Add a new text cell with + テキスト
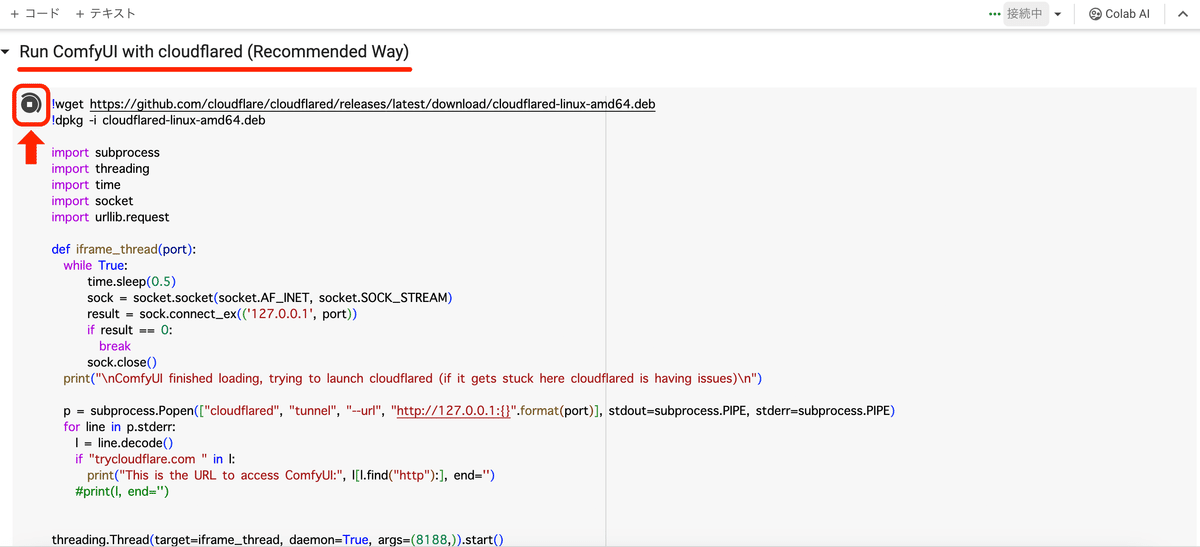Screen dimensions: 1200x547 pos(105,14)
